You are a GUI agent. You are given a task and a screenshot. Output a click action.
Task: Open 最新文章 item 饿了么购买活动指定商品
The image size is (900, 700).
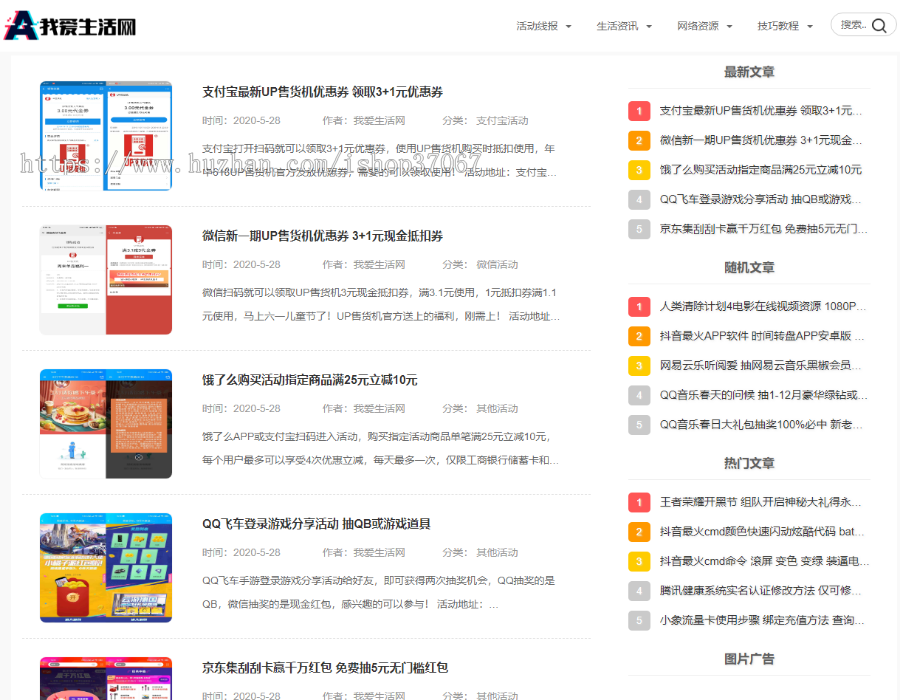tap(761, 170)
